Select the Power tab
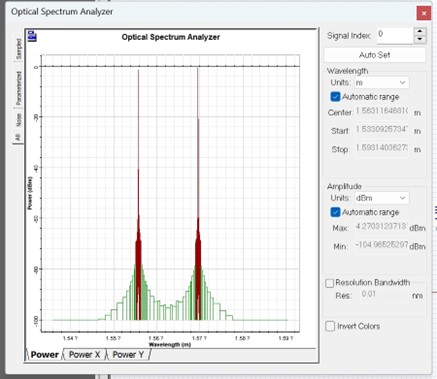Viewport: 437px width, 379px height. click(44, 355)
